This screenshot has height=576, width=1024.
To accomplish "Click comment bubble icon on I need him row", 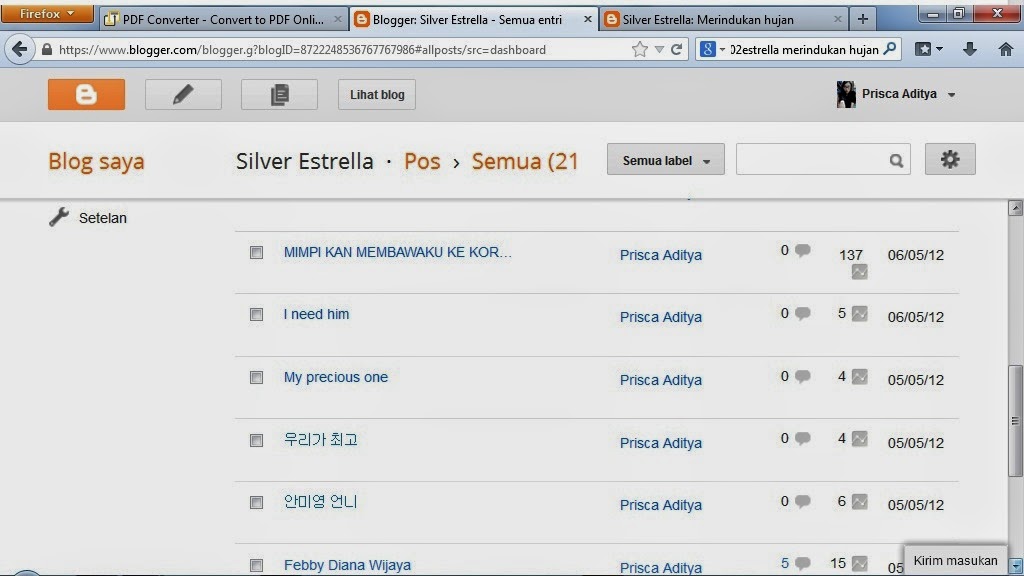I will [803, 313].
